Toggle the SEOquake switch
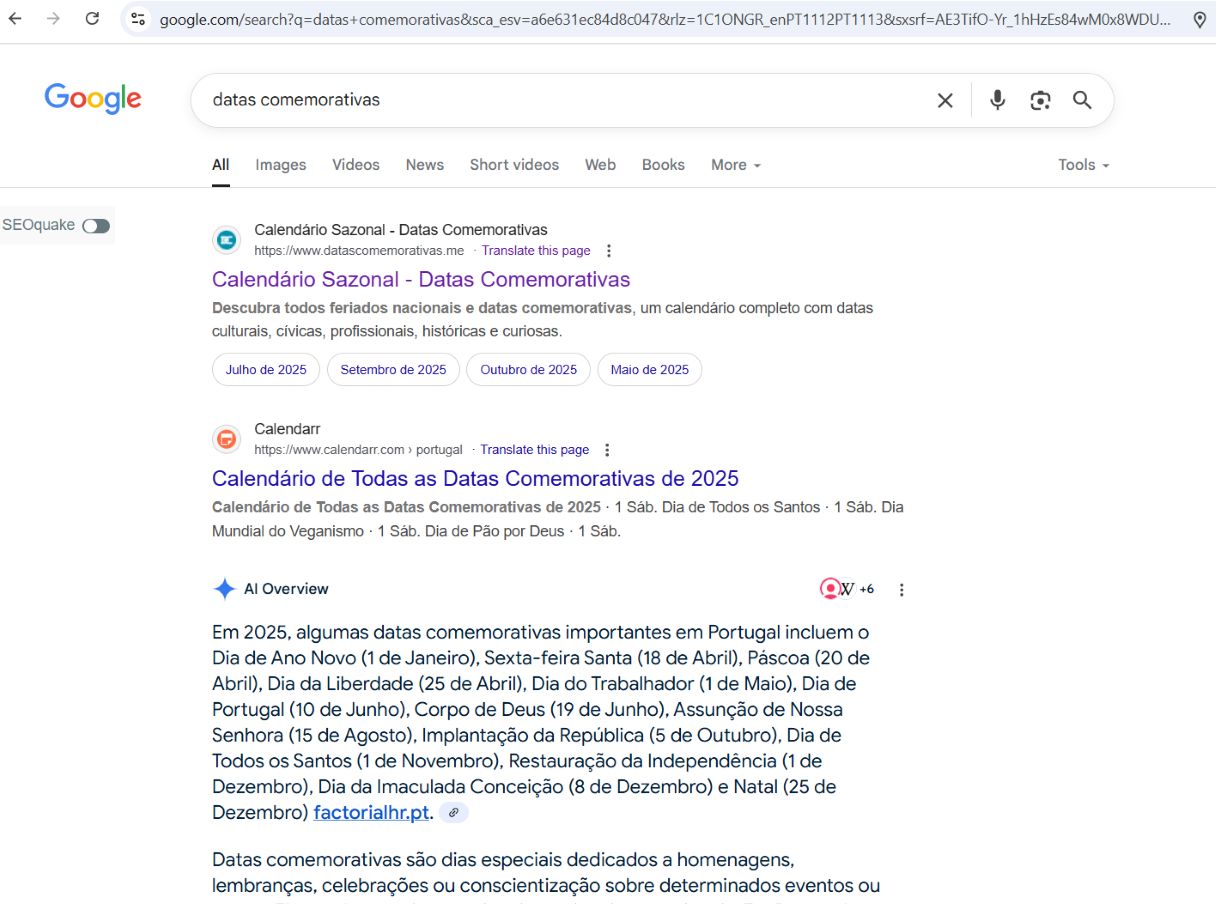1216x904 pixels. pos(96,226)
